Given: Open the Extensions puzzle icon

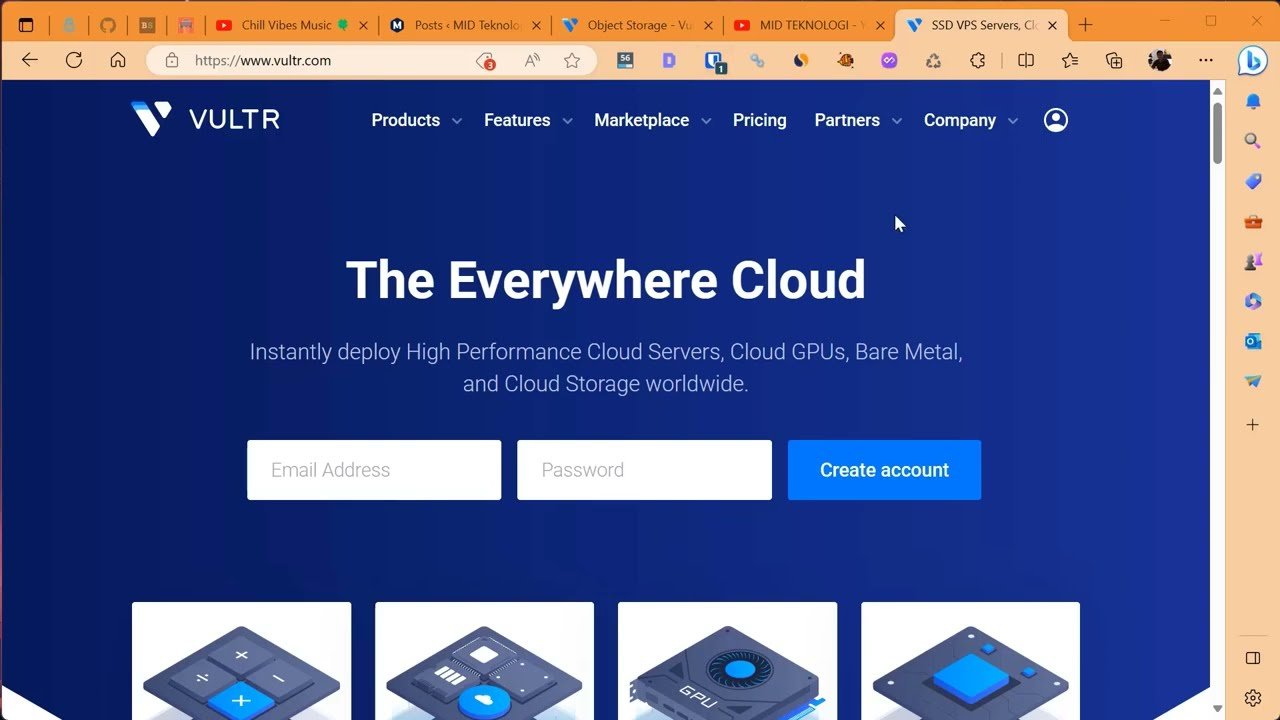Looking at the screenshot, I should tap(978, 60).
